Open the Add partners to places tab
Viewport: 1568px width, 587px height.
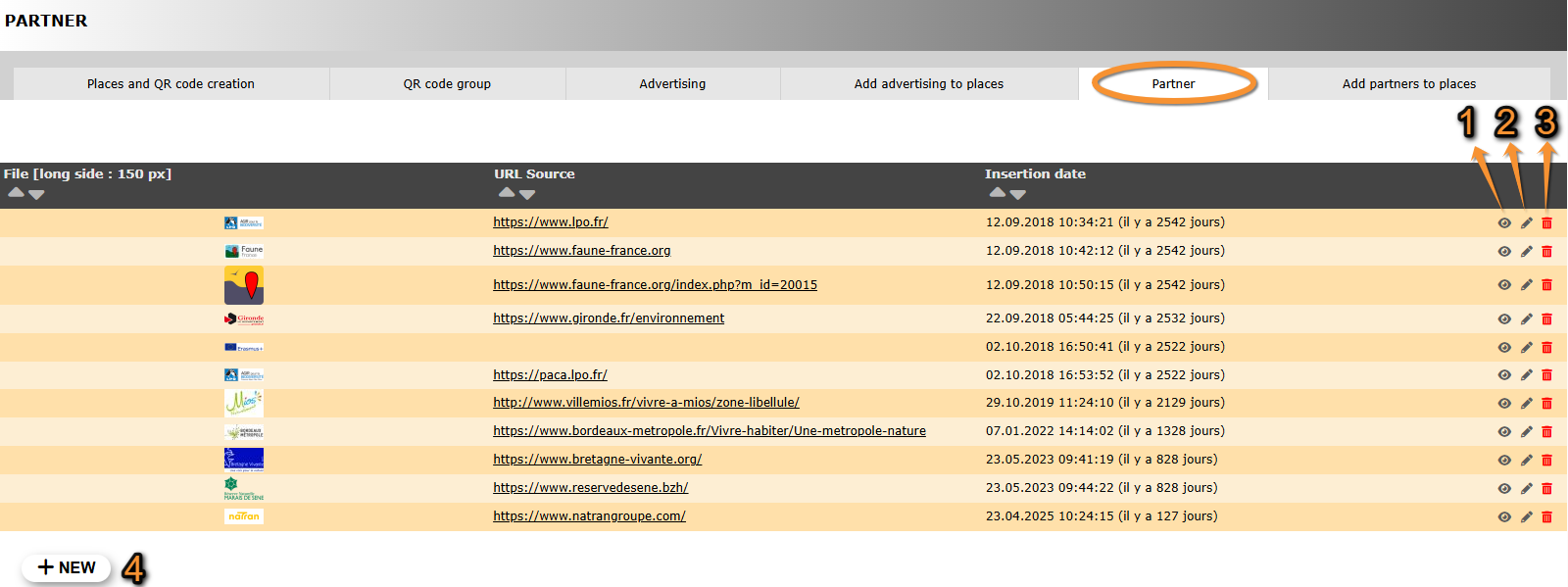point(1408,84)
